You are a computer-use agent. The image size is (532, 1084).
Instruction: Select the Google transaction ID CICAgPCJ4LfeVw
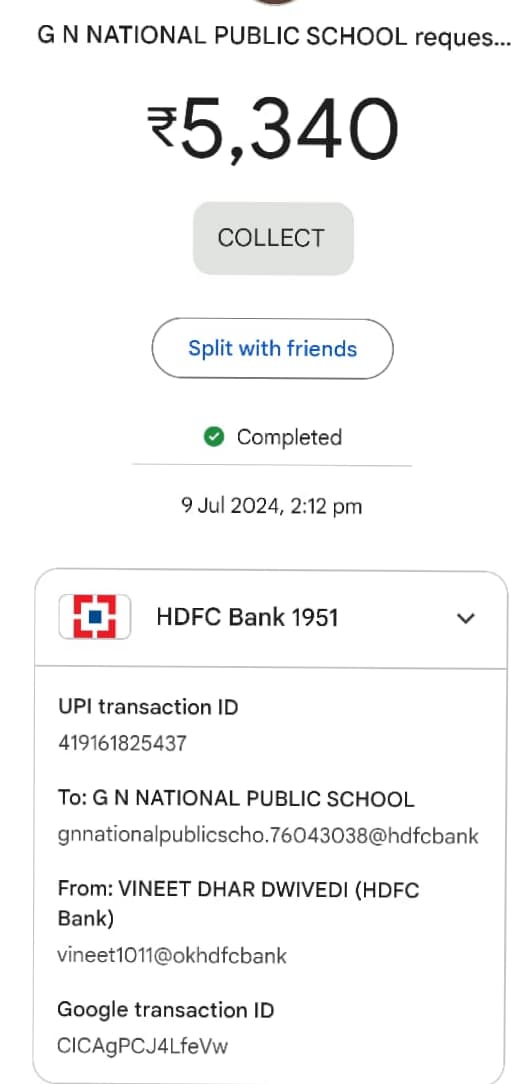143,1046
